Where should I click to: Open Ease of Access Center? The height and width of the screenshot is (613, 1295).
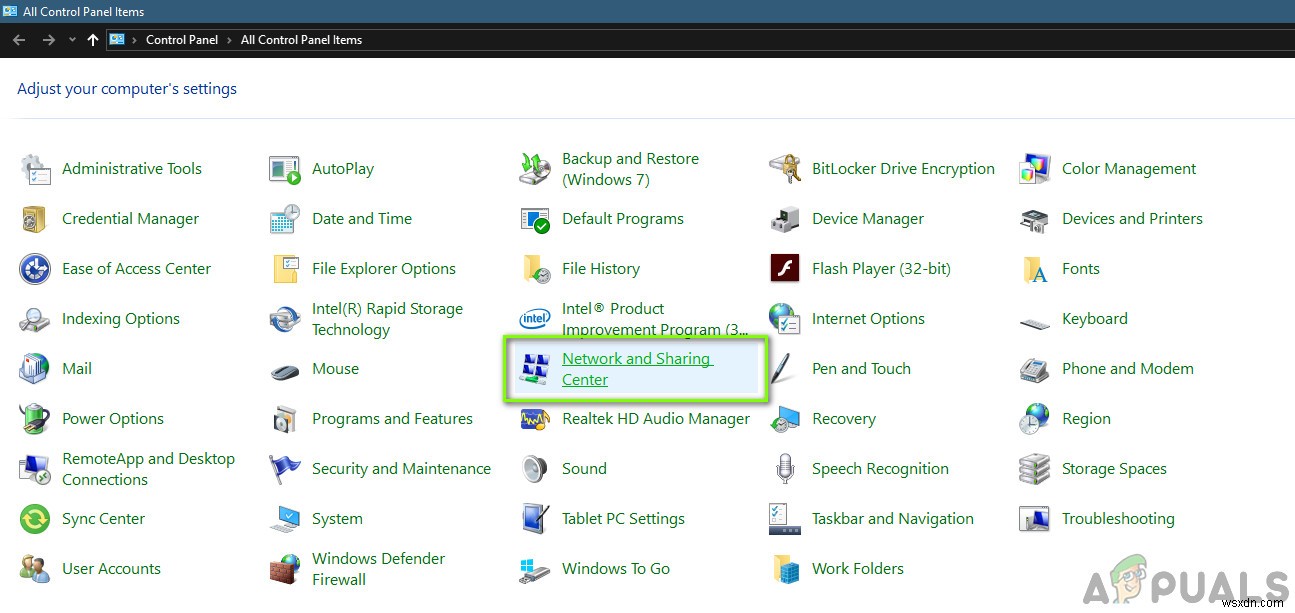coord(136,268)
